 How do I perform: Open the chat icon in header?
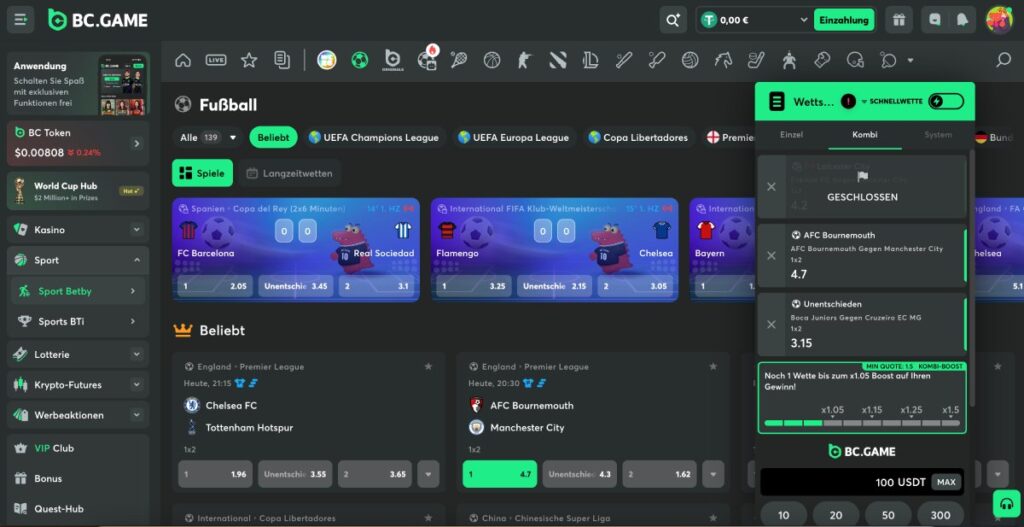(935, 20)
